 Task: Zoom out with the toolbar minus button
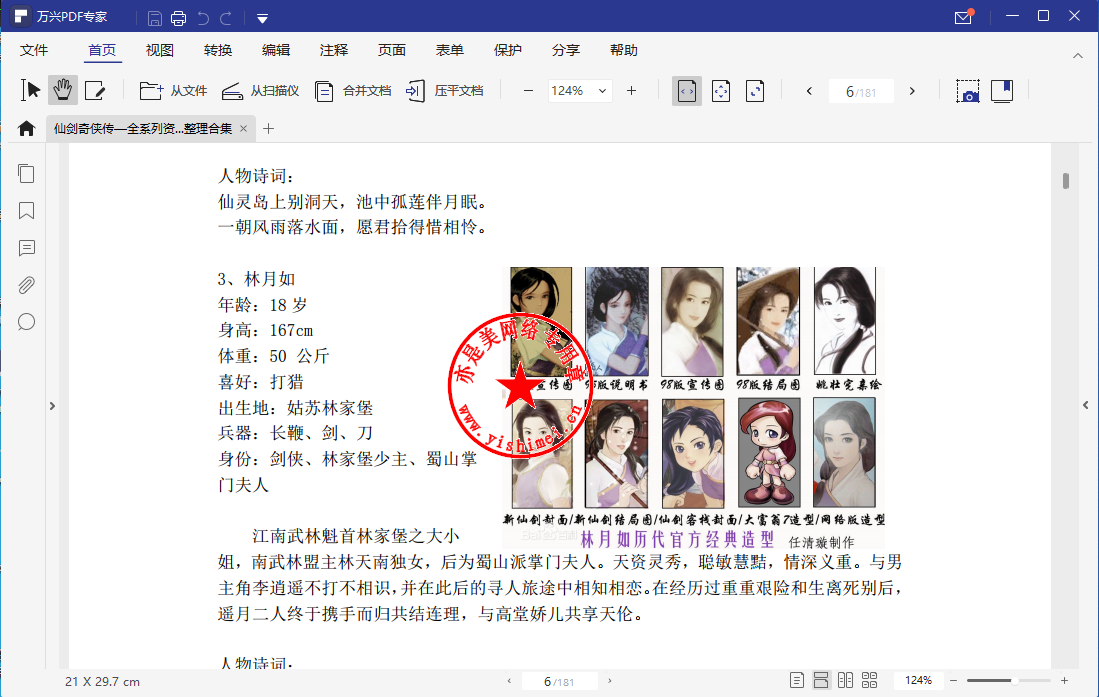tap(528, 90)
